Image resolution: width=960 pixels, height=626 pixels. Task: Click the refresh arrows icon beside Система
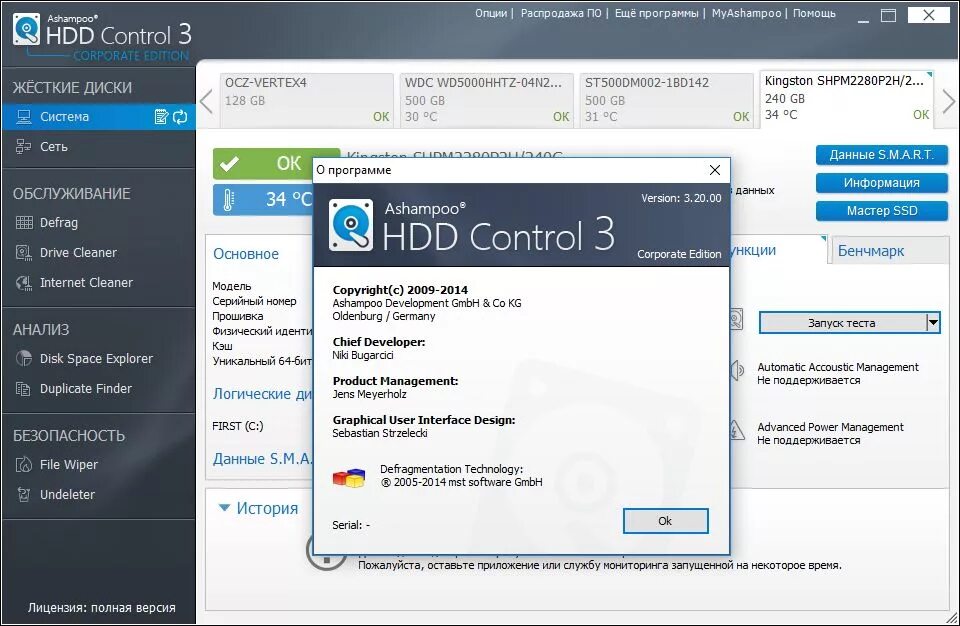tap(180, 116)
